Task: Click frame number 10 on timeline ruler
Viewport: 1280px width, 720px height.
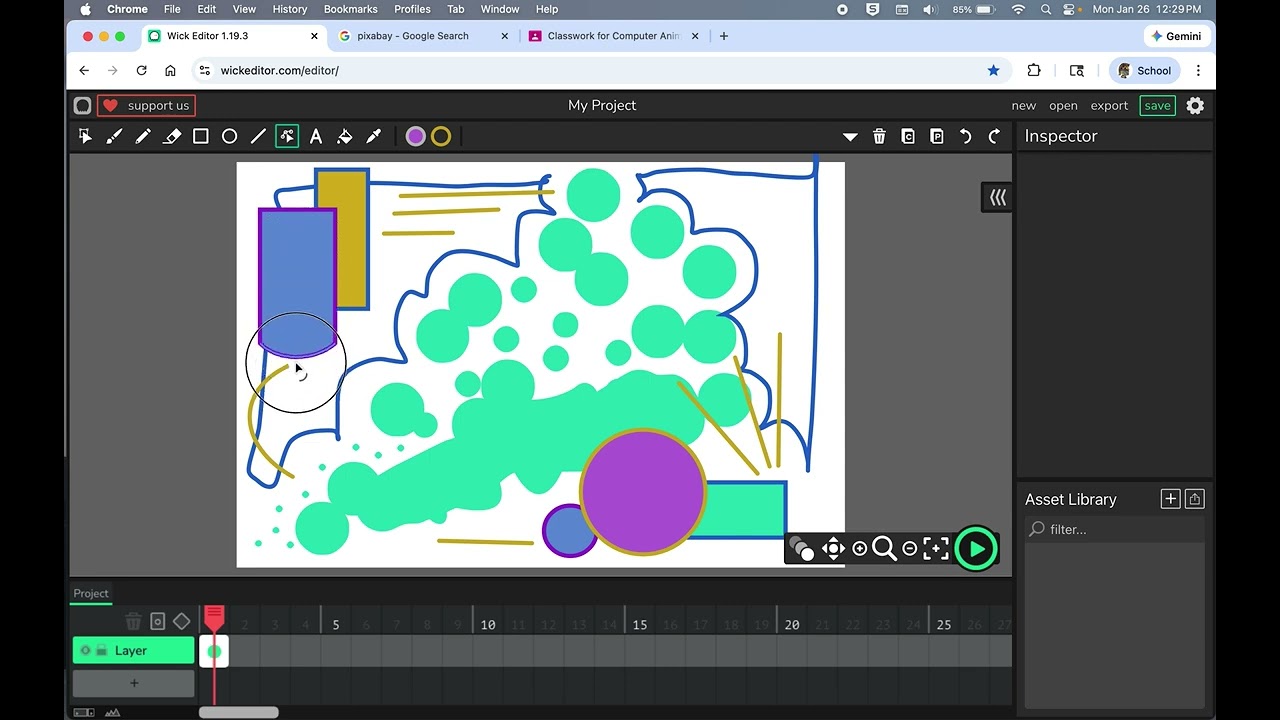Action: tap(488, 624)
